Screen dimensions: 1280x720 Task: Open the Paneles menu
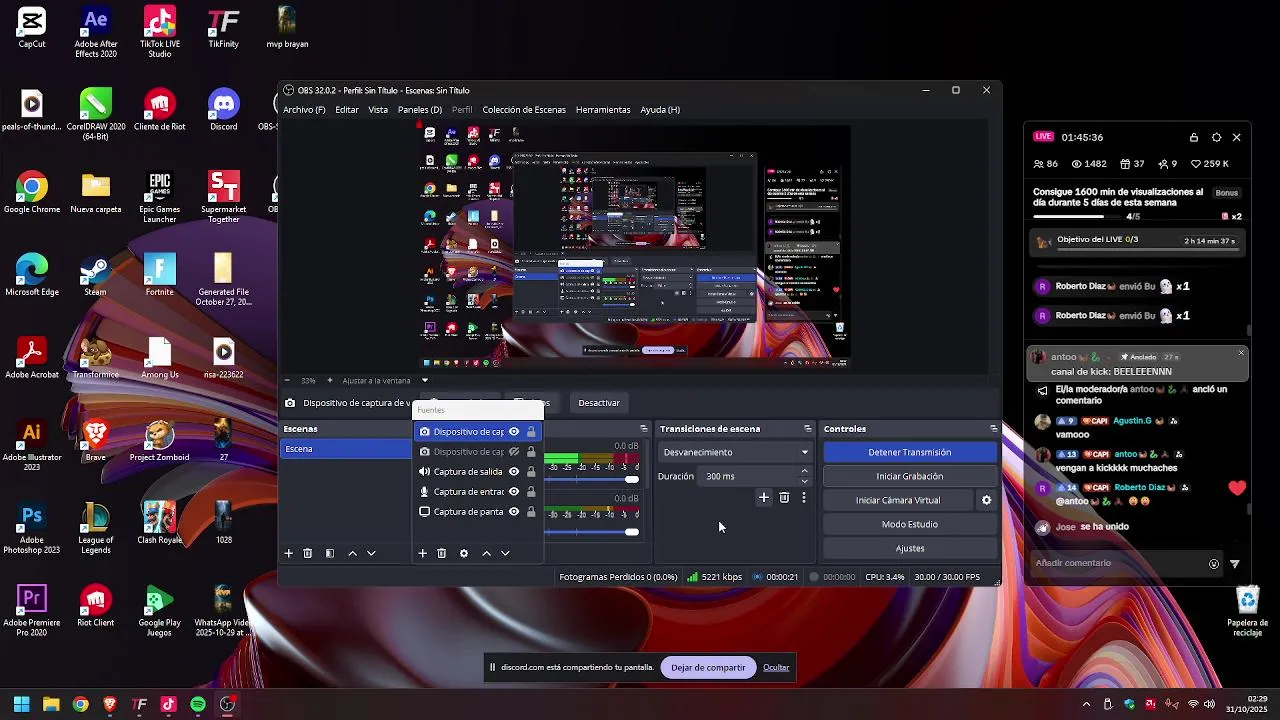pos(420,110)
